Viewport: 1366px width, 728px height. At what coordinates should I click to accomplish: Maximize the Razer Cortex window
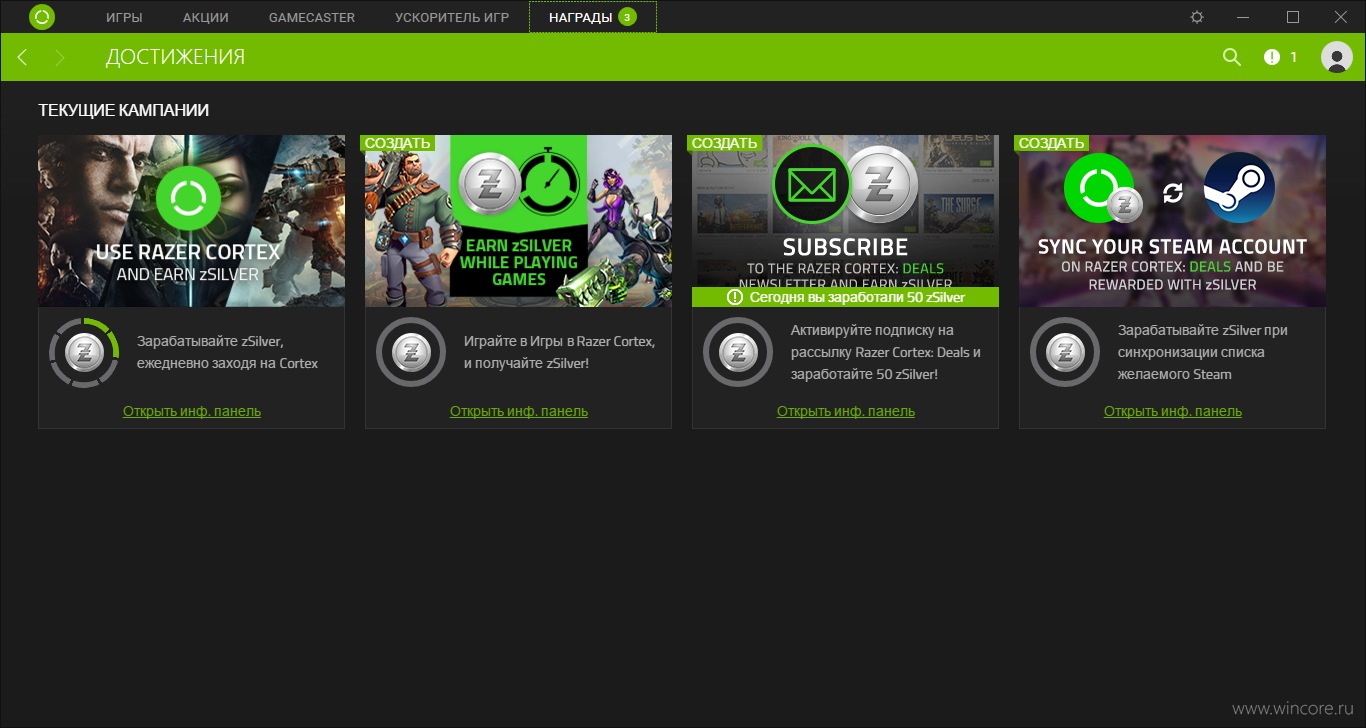(x=1293, y=17)
